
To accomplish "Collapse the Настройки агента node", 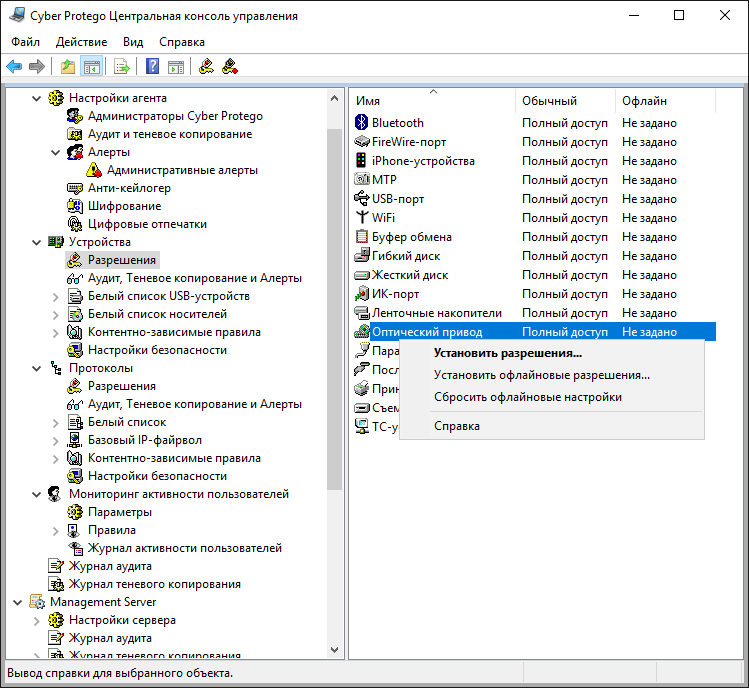I will coord(36,99).
